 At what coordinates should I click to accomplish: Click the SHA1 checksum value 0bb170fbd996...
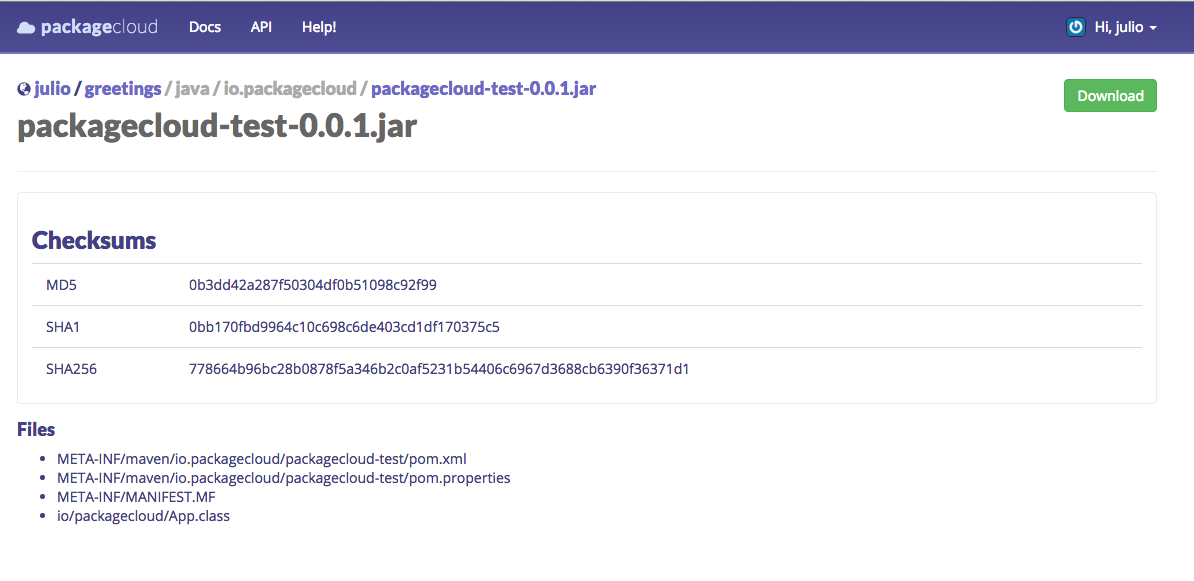(x=344, y=327)
